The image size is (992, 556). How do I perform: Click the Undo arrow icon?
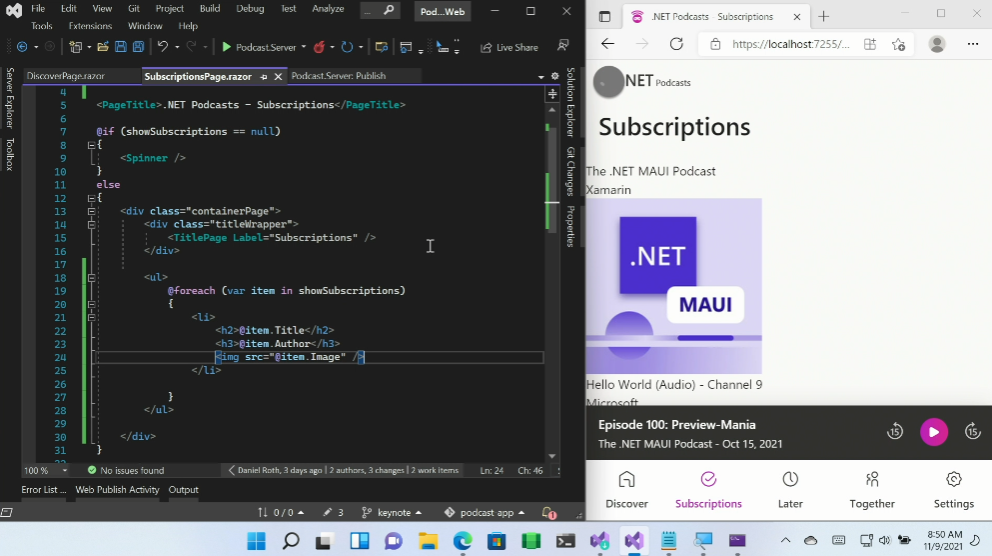pos(163,47)
